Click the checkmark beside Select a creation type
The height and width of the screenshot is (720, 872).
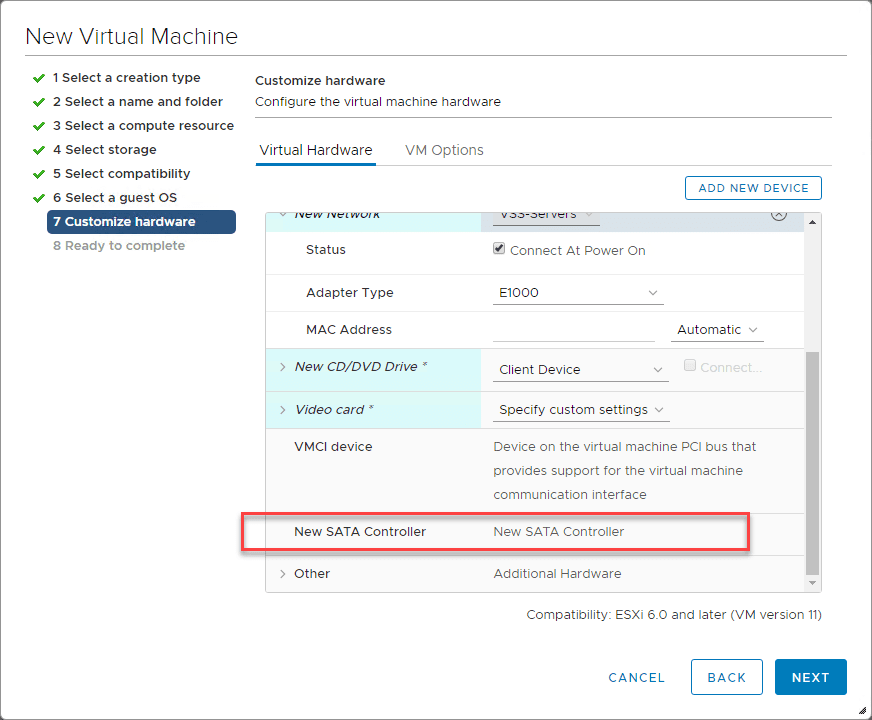pyautogui.click(x=39, y=78)
